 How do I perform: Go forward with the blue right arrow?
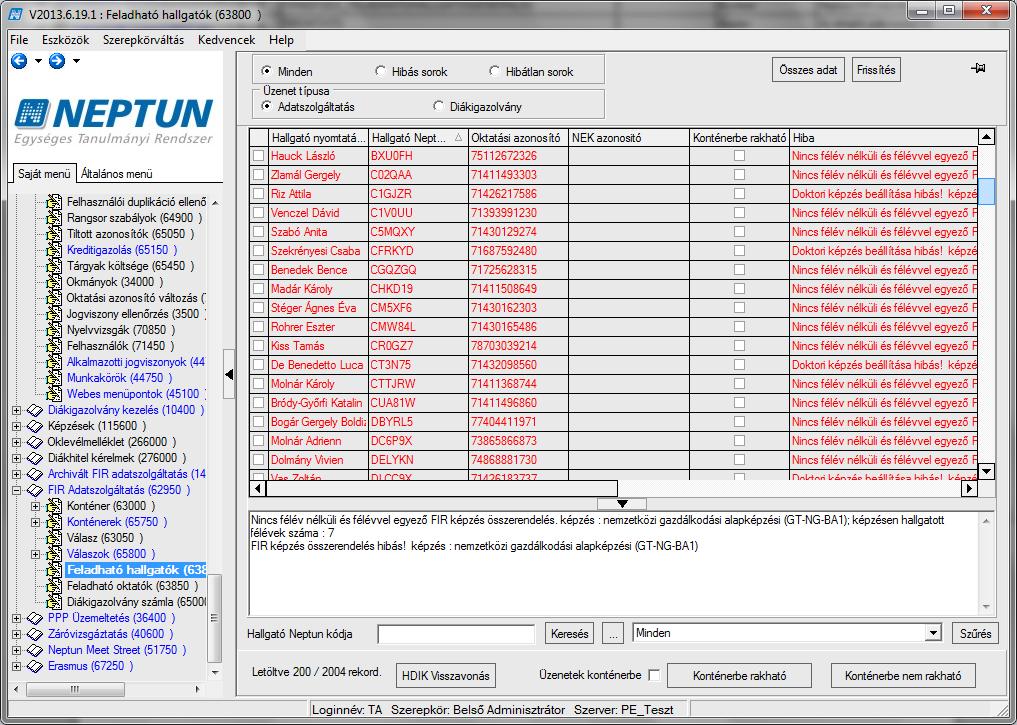tap(57, 61)
